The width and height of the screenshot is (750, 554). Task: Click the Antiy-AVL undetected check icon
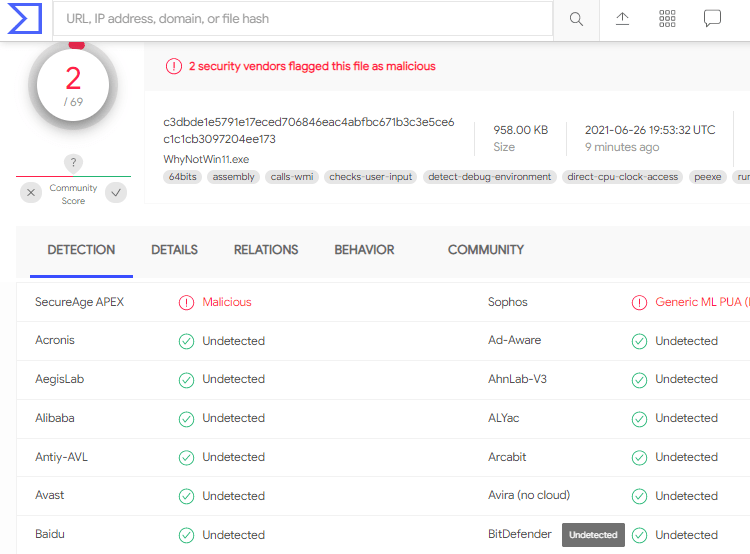(x=186, y=457)
